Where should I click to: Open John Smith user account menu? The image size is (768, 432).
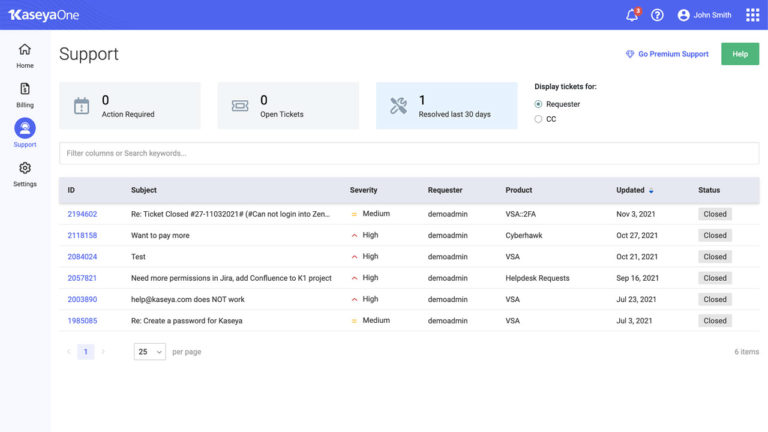tap(704, 15)
